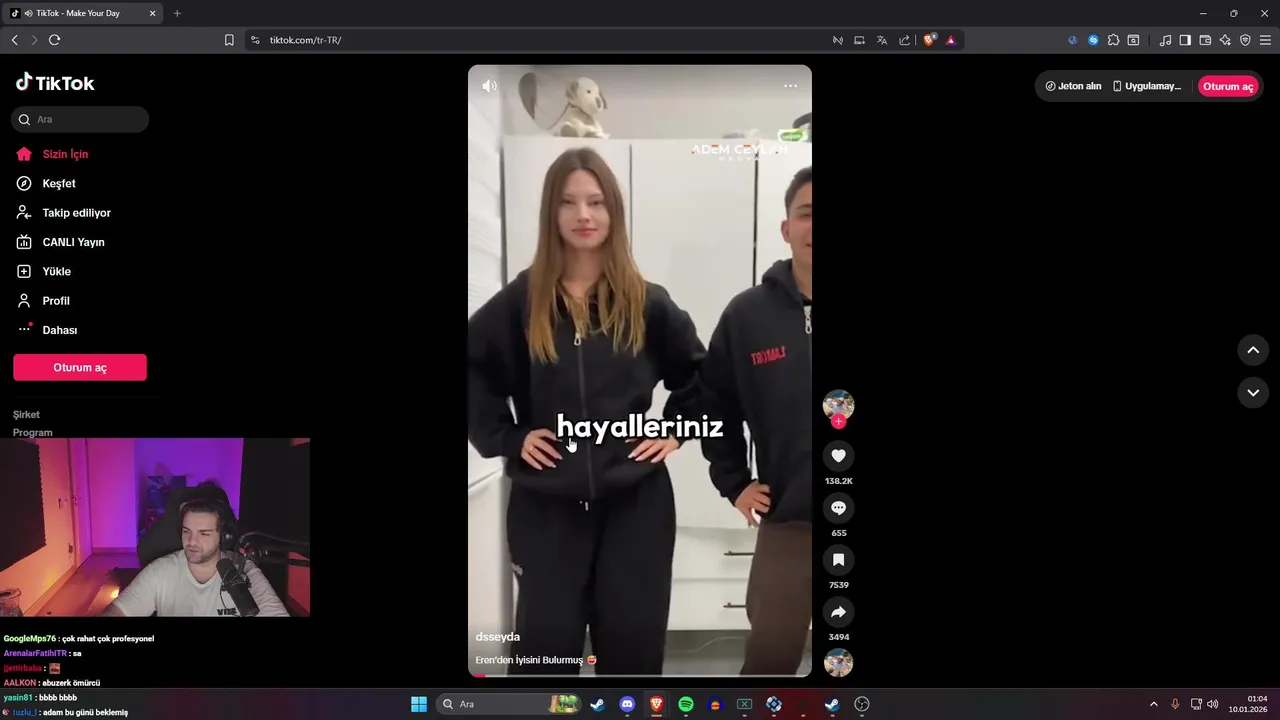
Task: Open media control music note icon
Action: coord(1165,40)
